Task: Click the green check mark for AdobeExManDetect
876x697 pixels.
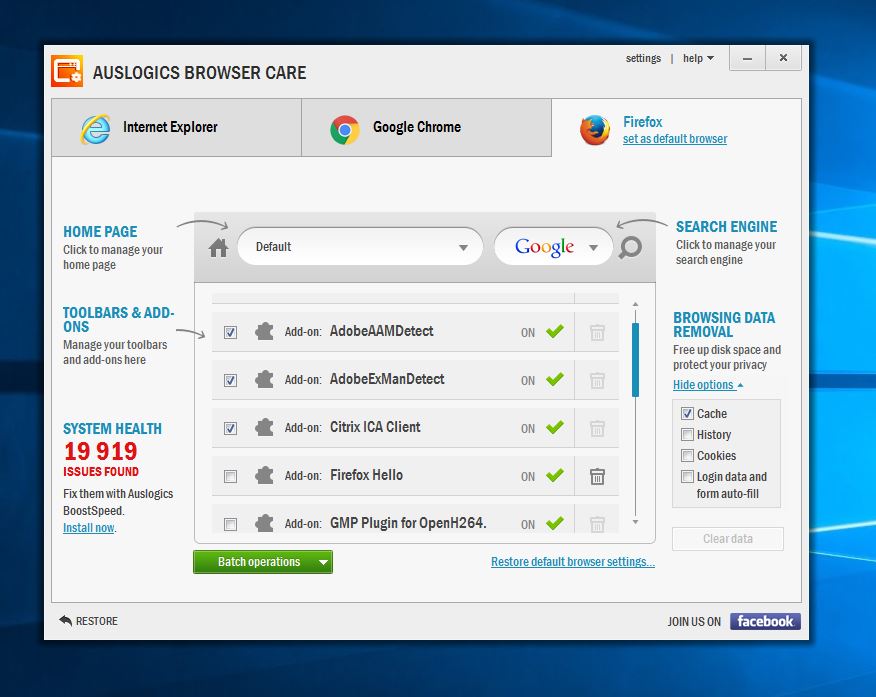Action: tap(555, 379)
